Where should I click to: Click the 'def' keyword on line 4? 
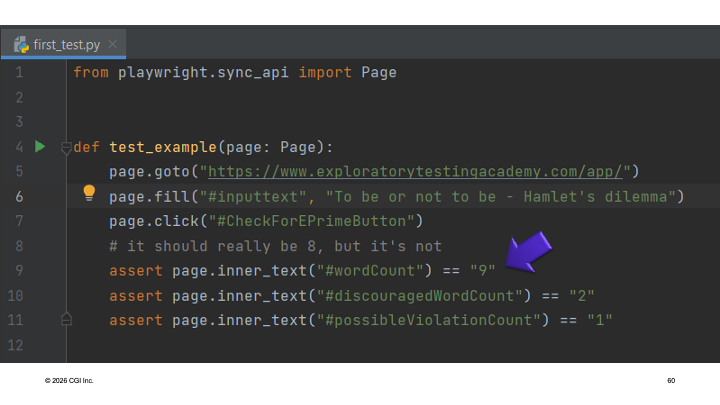[x=86, y=147]
